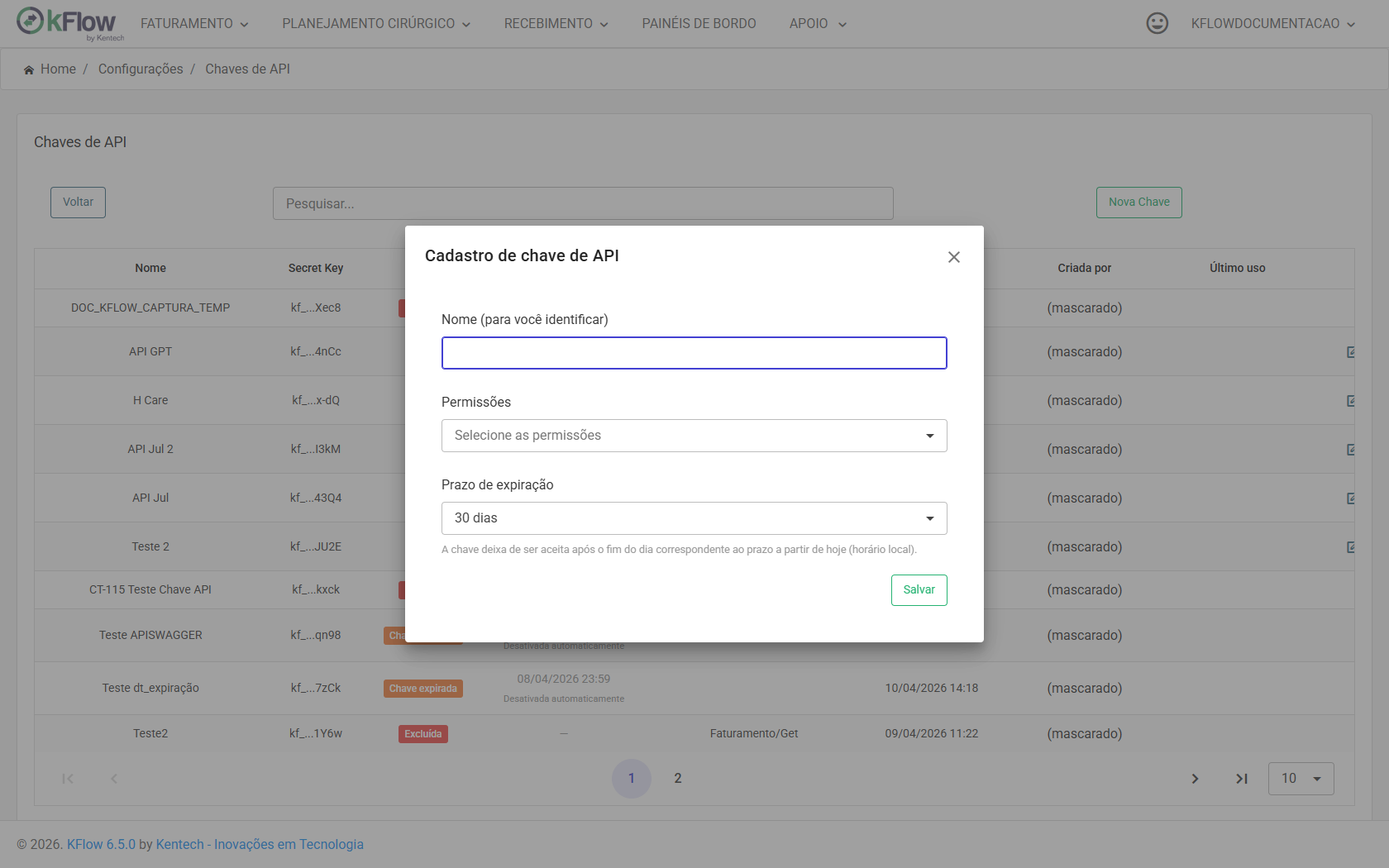Open the KFLOWDOCUMENTACAO user menu
This screenshot has width=1389, height=868.
1273,24
